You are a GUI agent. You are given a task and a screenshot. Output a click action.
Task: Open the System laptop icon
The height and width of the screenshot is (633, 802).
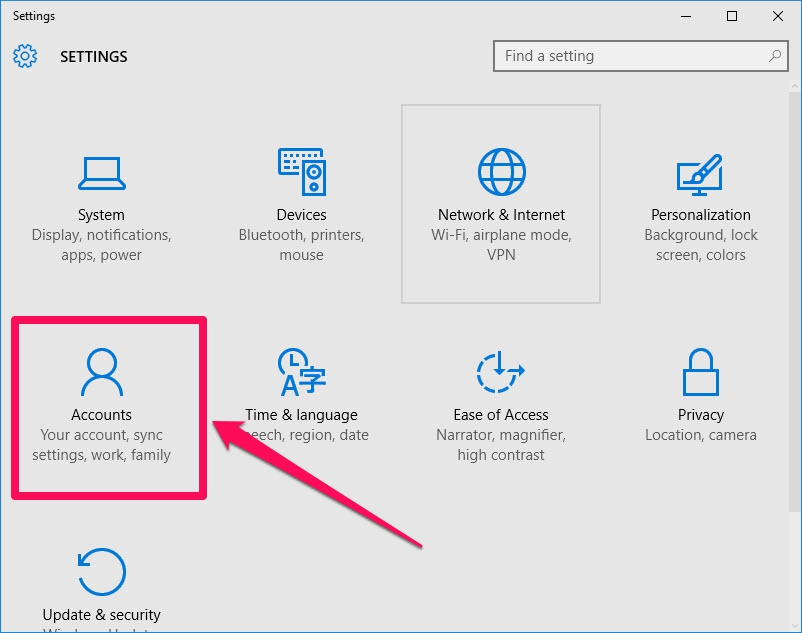(102, 173)
